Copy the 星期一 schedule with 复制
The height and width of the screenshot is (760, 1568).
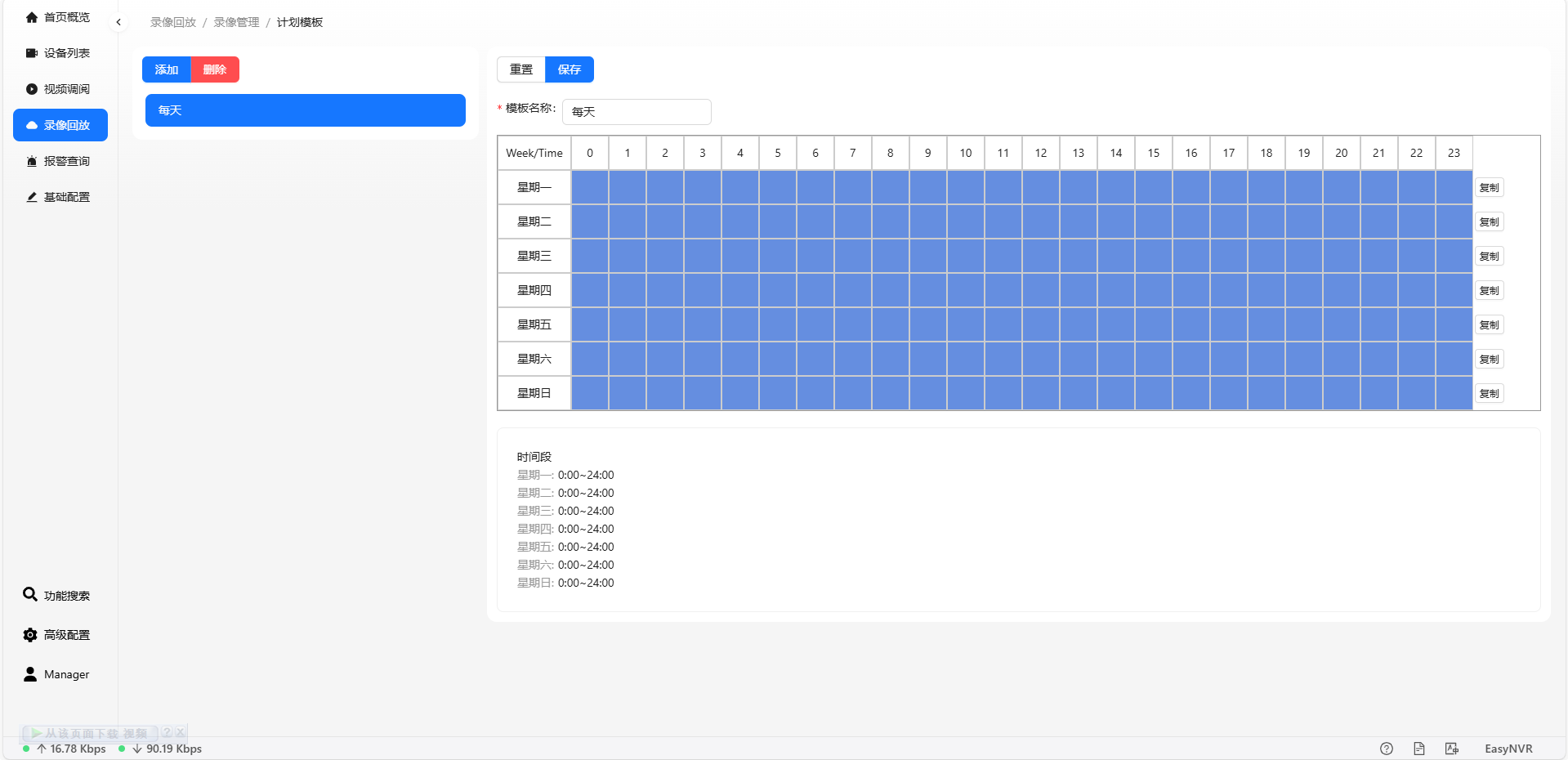click(1490, 188)
